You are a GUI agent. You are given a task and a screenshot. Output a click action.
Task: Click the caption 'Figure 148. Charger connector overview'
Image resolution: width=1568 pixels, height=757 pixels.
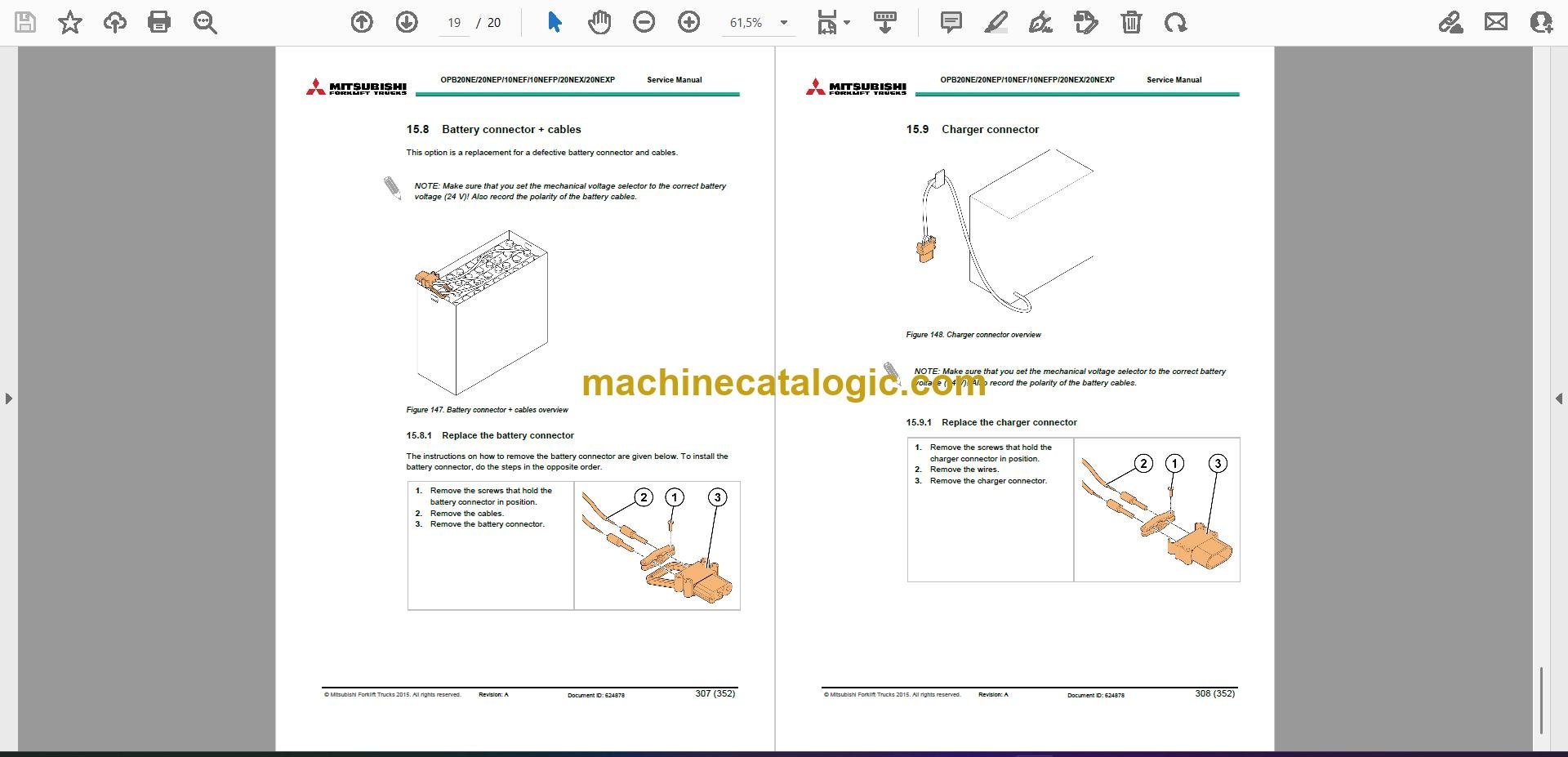pyautogui.click(x=973, y=335)
